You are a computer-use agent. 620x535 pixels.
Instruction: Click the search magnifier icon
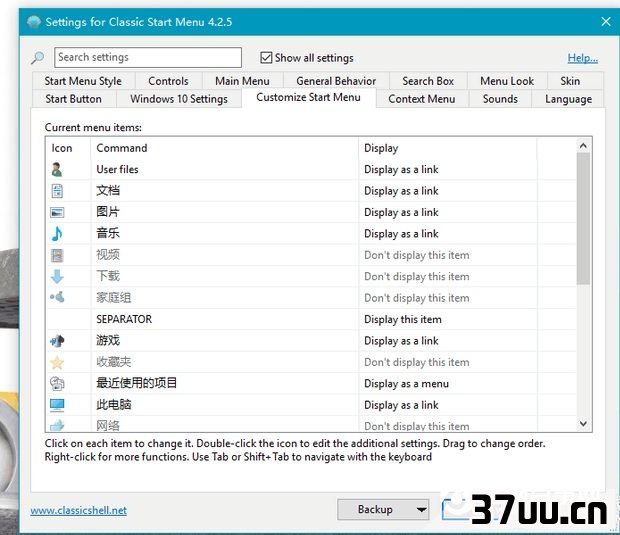(38, 58)
